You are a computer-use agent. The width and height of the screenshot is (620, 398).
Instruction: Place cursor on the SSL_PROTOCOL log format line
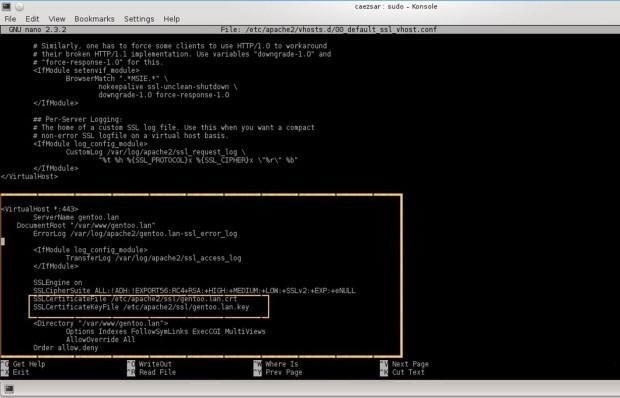click(198, 160)
